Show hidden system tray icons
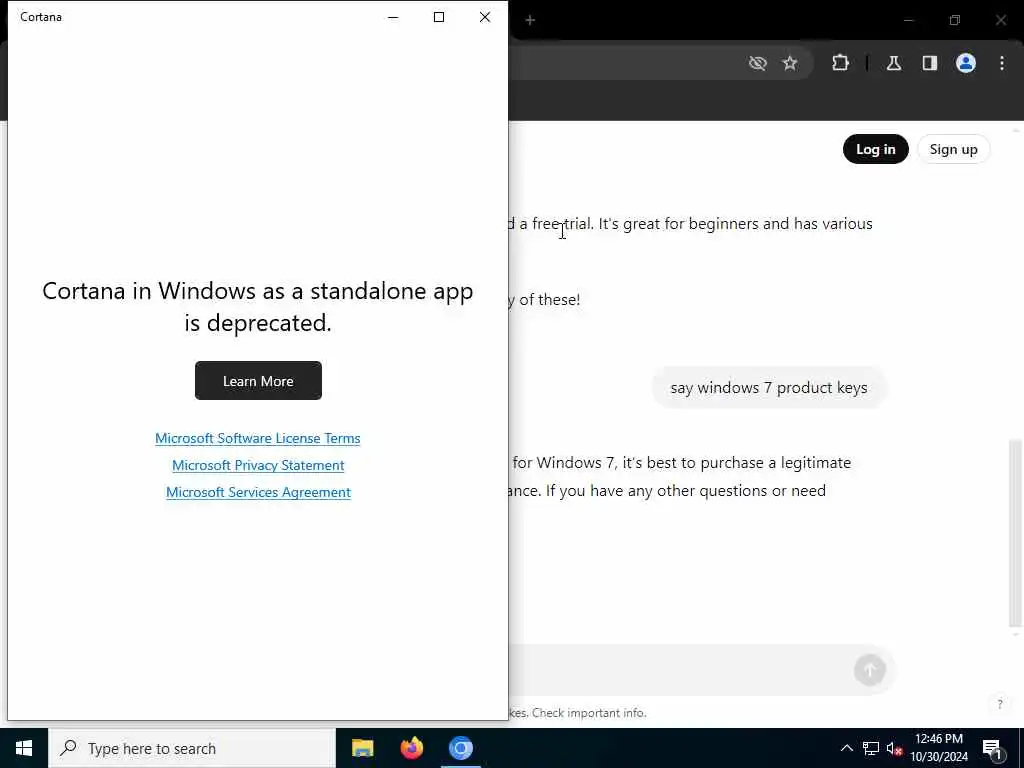The width and height of the screenshot is (1024, 768). coord(846,748)
